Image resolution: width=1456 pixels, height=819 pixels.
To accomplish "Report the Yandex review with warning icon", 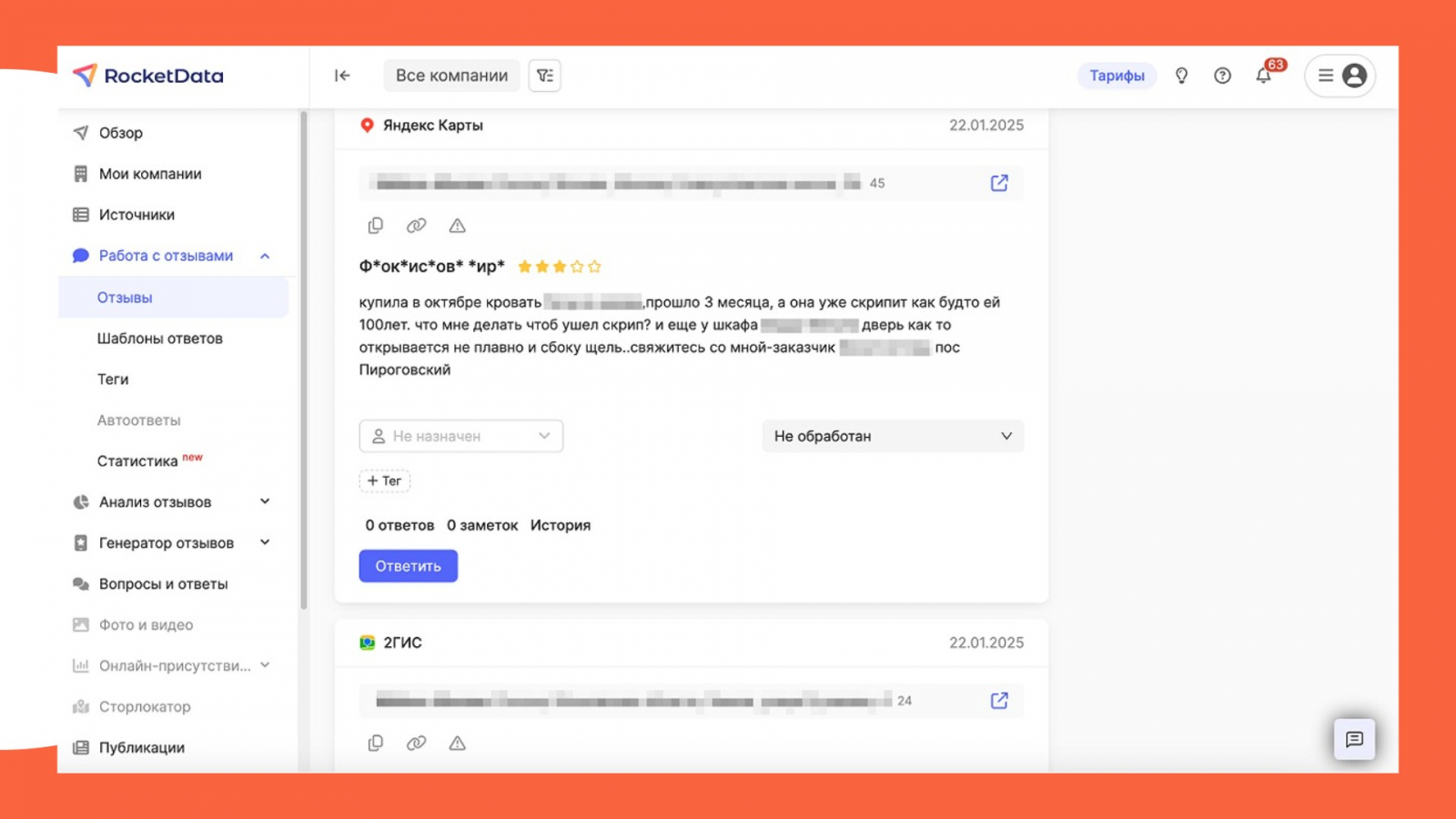I will pyautogui.click(x=457, y=226).
